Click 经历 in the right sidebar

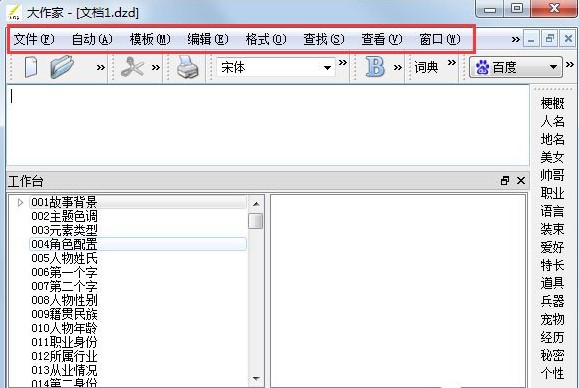click(552, 337)
